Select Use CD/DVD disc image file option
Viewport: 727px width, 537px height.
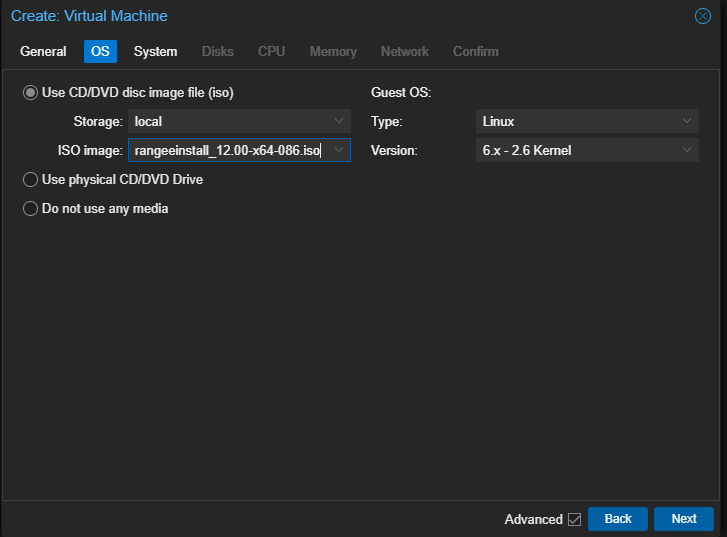tap(30, 93)
